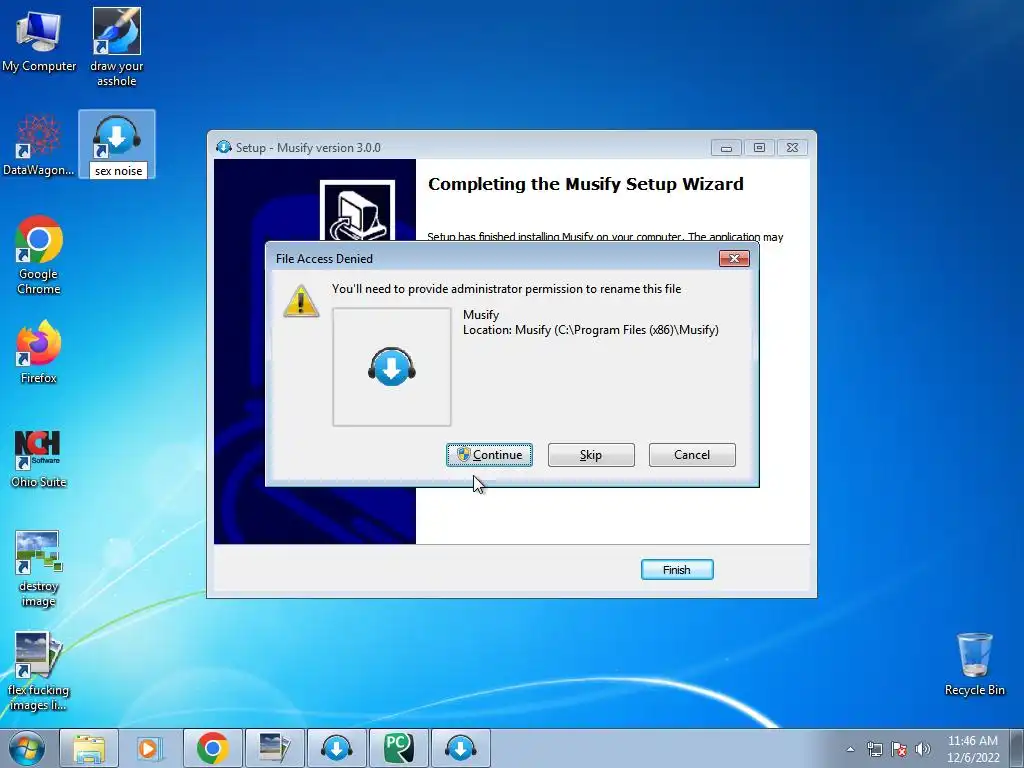Select My Computer desktop icon

point(39,40)
